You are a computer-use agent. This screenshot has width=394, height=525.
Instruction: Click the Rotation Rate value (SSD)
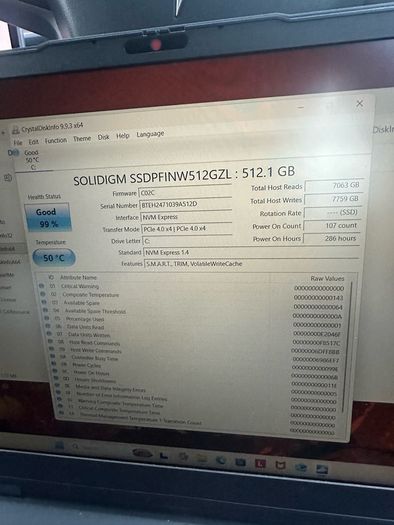[x=332, y=212]
